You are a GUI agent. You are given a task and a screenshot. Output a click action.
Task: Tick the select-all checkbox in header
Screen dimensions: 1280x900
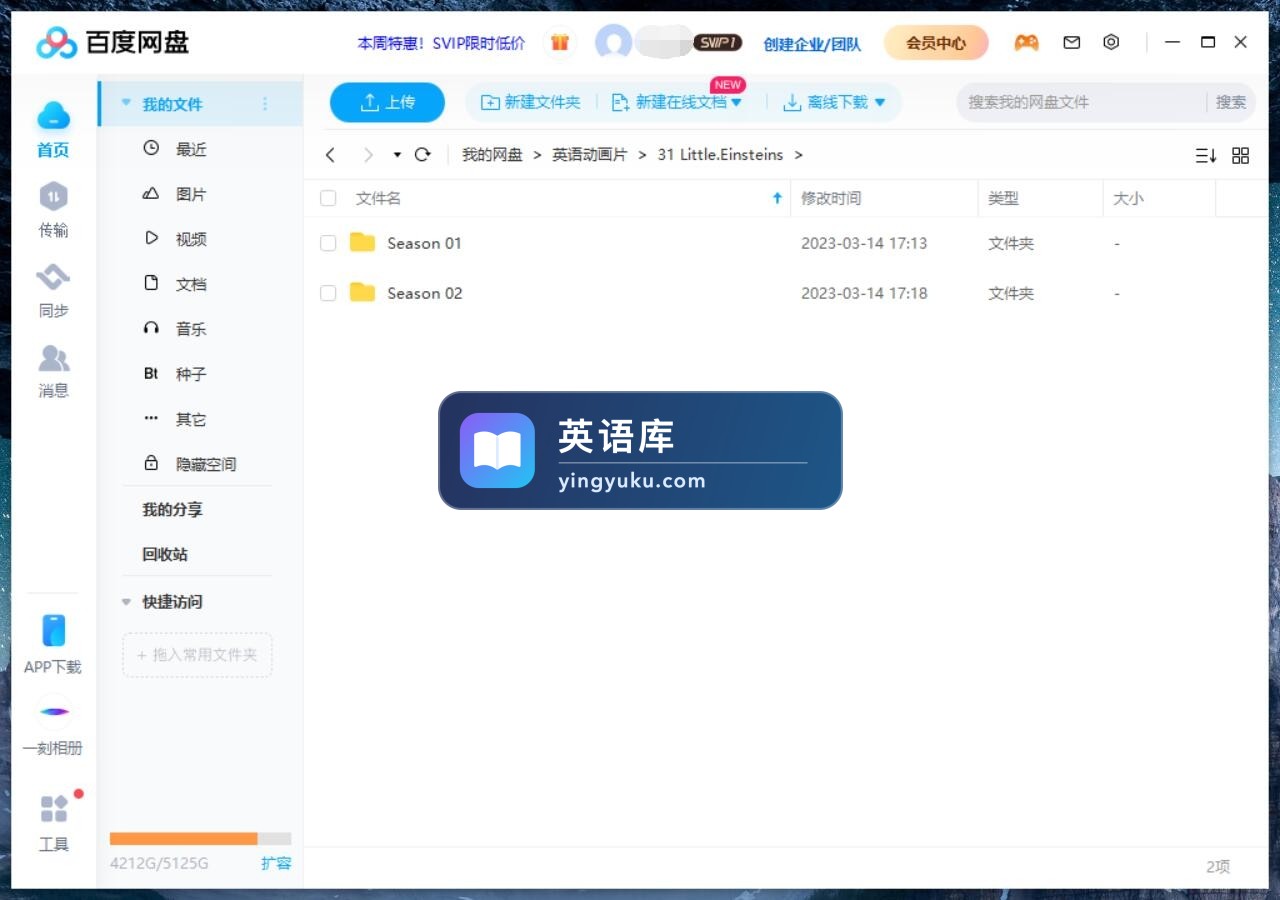[x=328, y=198]
